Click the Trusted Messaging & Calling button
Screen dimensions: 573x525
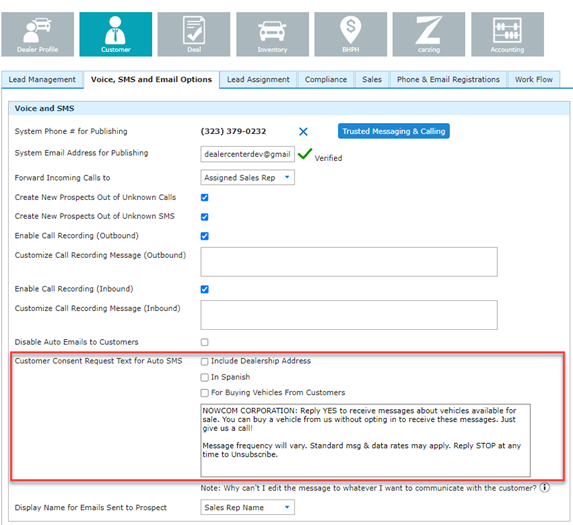click(x=394, y=131)
